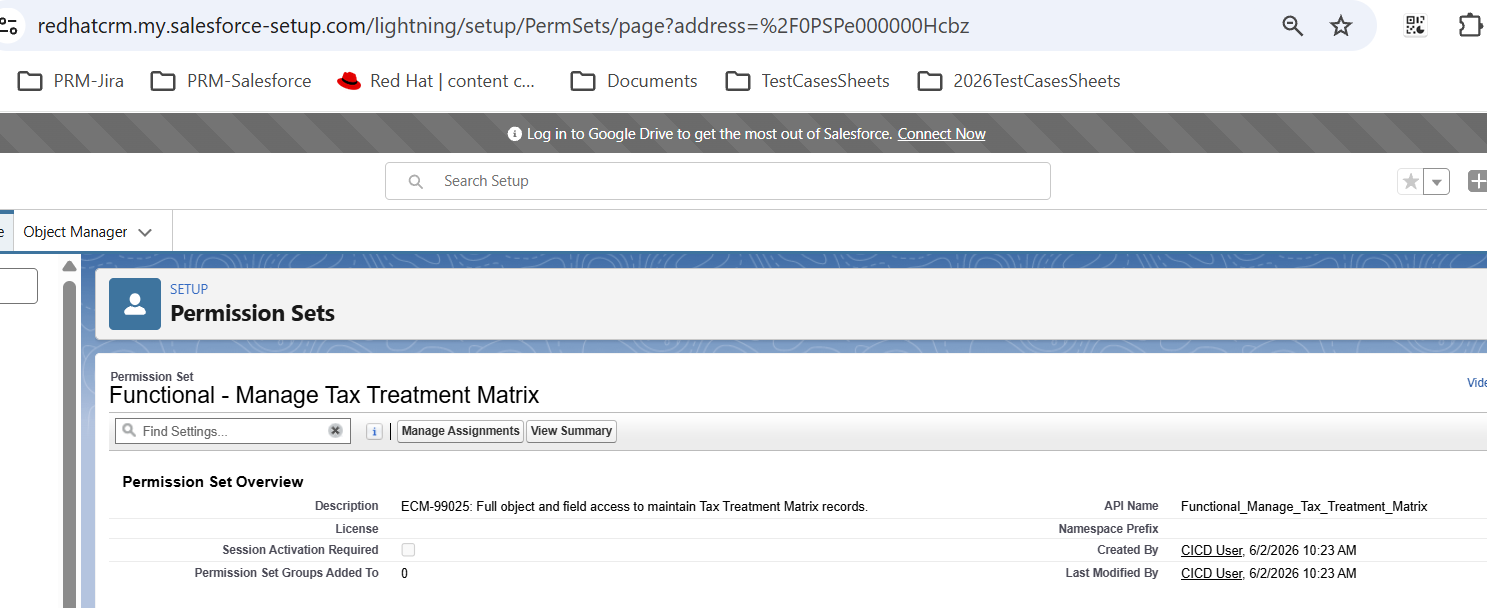Screen dimensions: 1487x608
Task: Click the Salesforce favorites star icon
Action: 1411,181
